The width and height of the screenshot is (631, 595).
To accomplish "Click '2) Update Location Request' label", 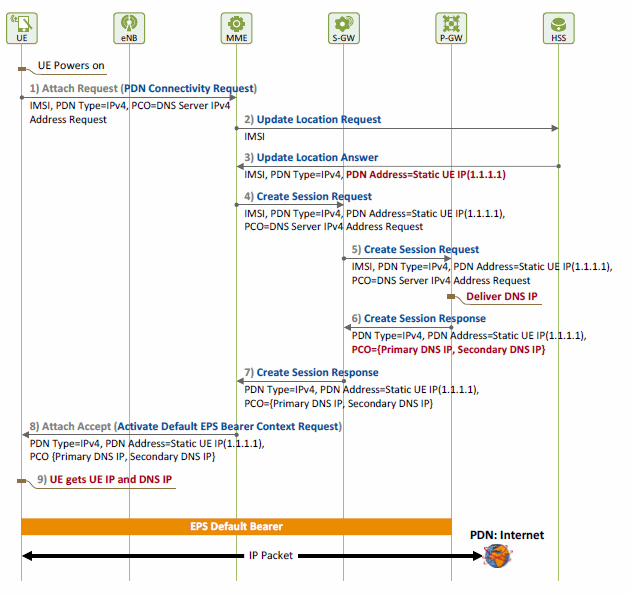I will 313,119.
